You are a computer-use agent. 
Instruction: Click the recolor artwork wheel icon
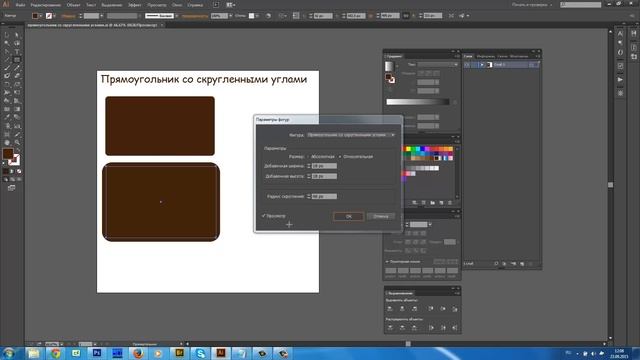point(268,16)
